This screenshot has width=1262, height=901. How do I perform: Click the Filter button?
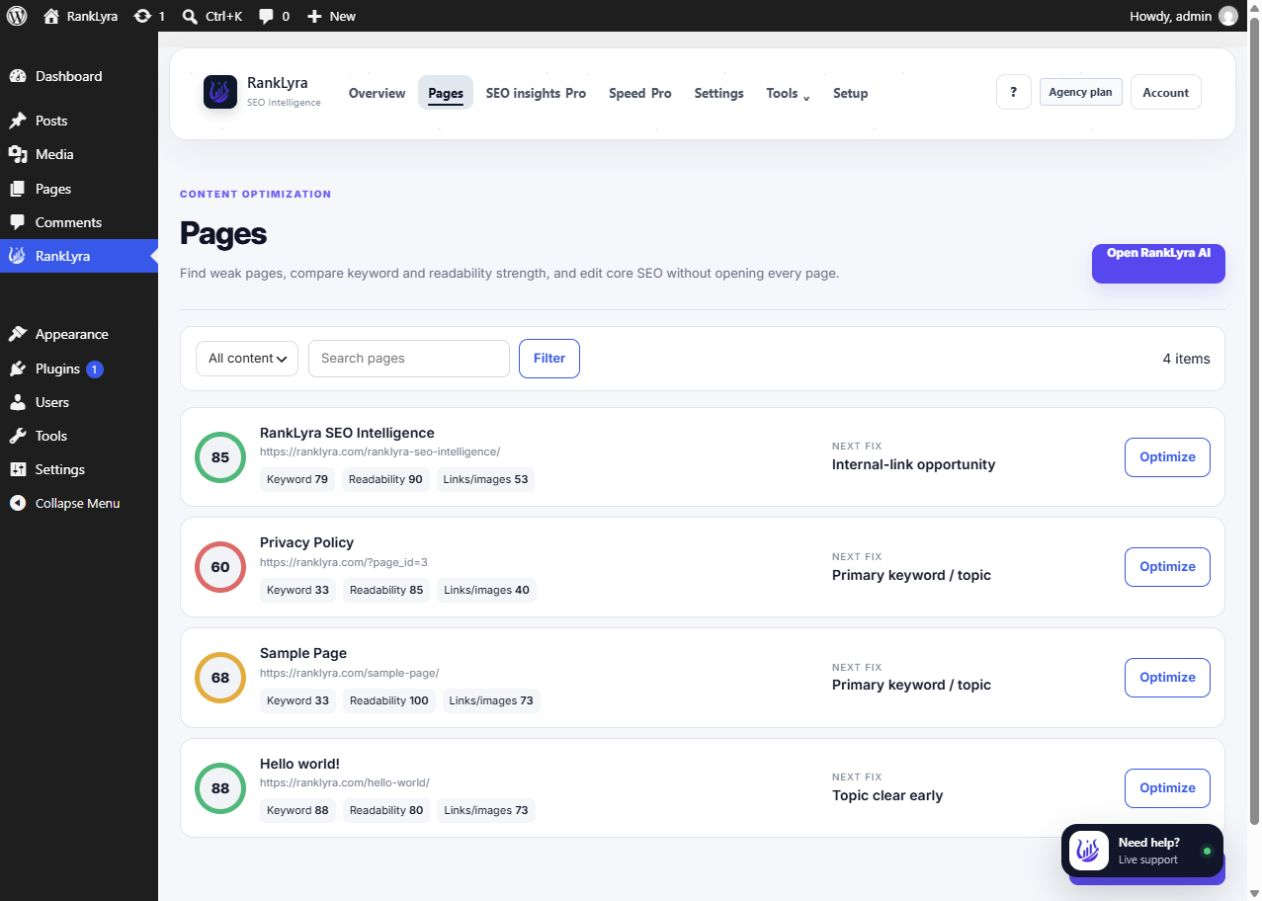click(549, 358)
